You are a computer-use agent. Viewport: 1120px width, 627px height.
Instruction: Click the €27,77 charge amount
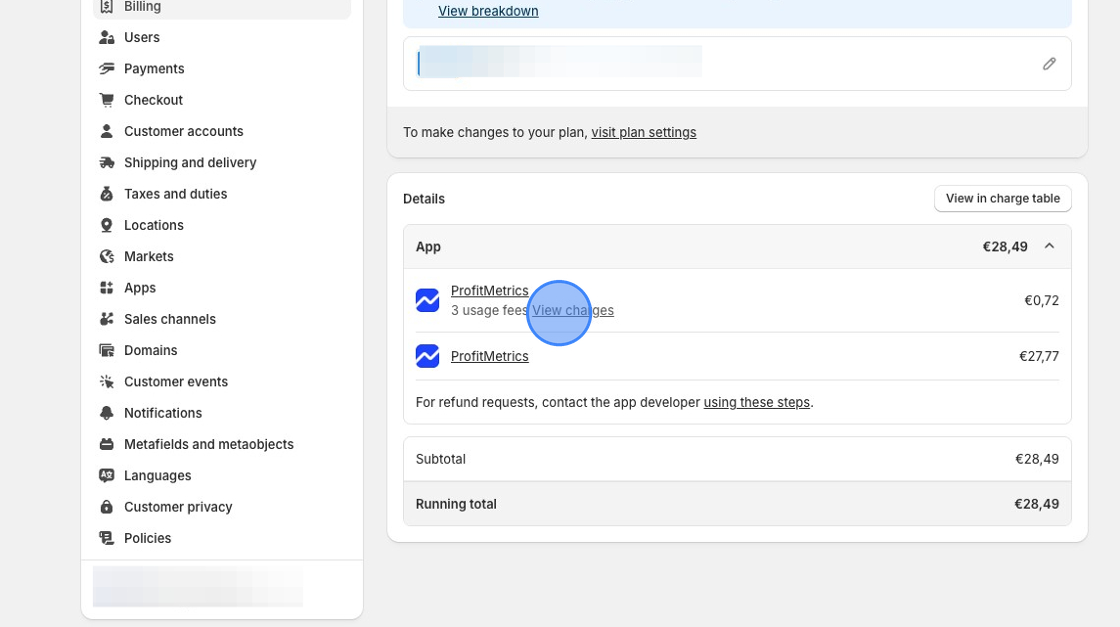coord(1039,356)
